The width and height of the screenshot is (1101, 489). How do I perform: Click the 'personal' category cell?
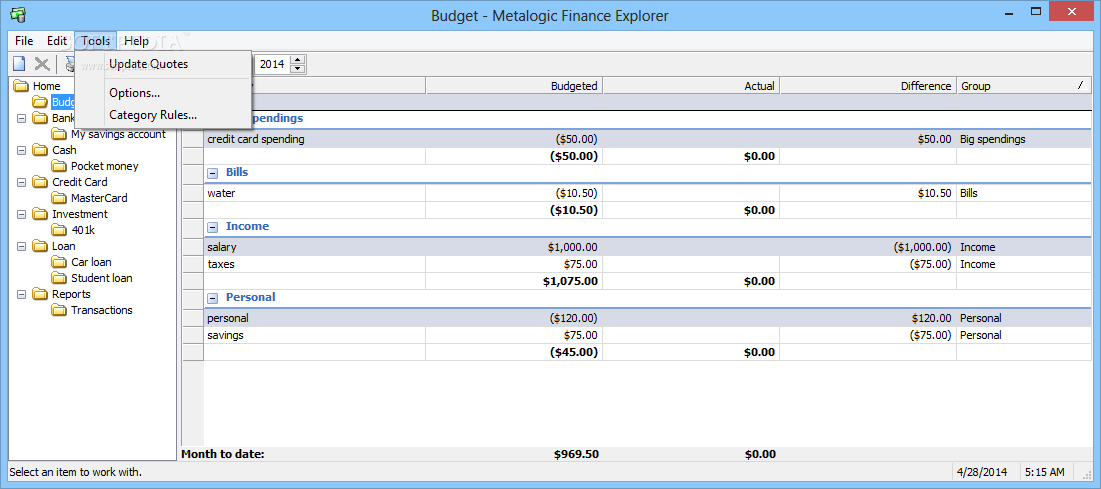(x=315, y=318)
